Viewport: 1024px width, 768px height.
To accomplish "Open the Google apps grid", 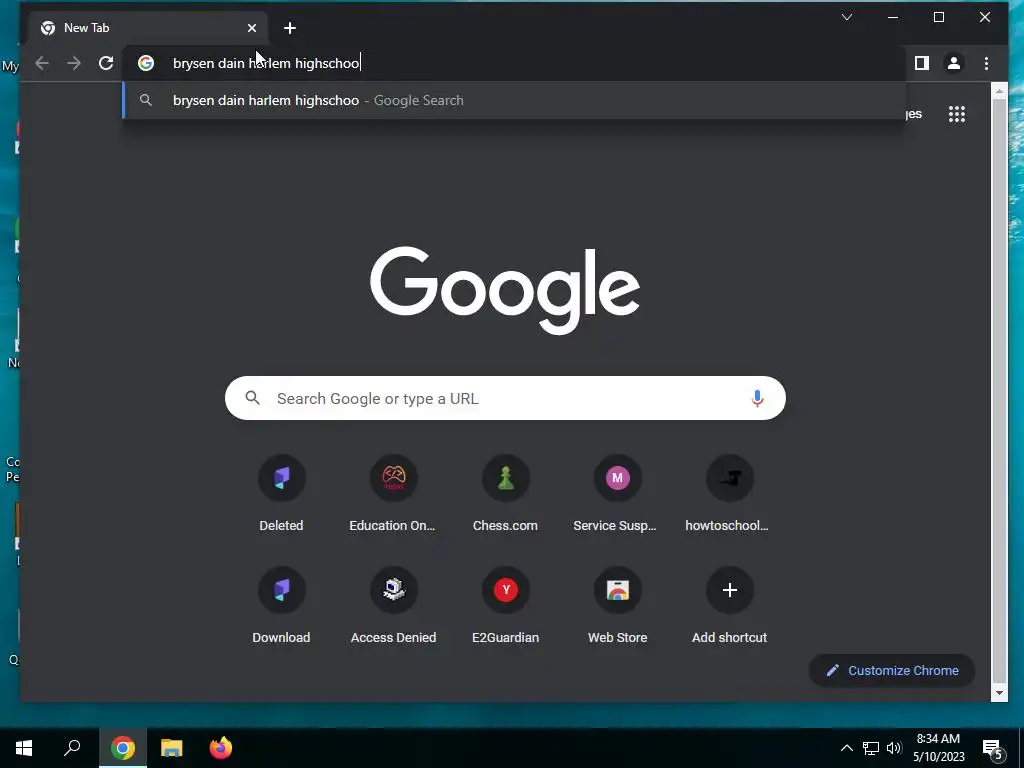I will (x=957, y=114).
